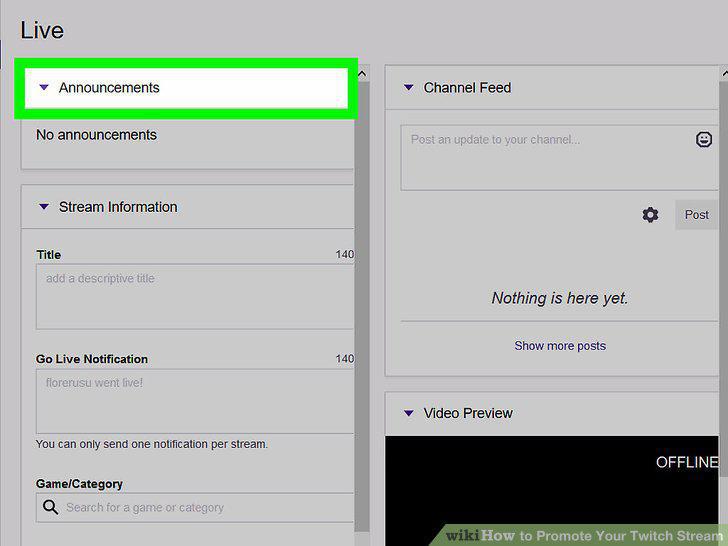Viewport: 728px width, 546px height.
Task: Click the Announcements header text
Action: (109, 88)
